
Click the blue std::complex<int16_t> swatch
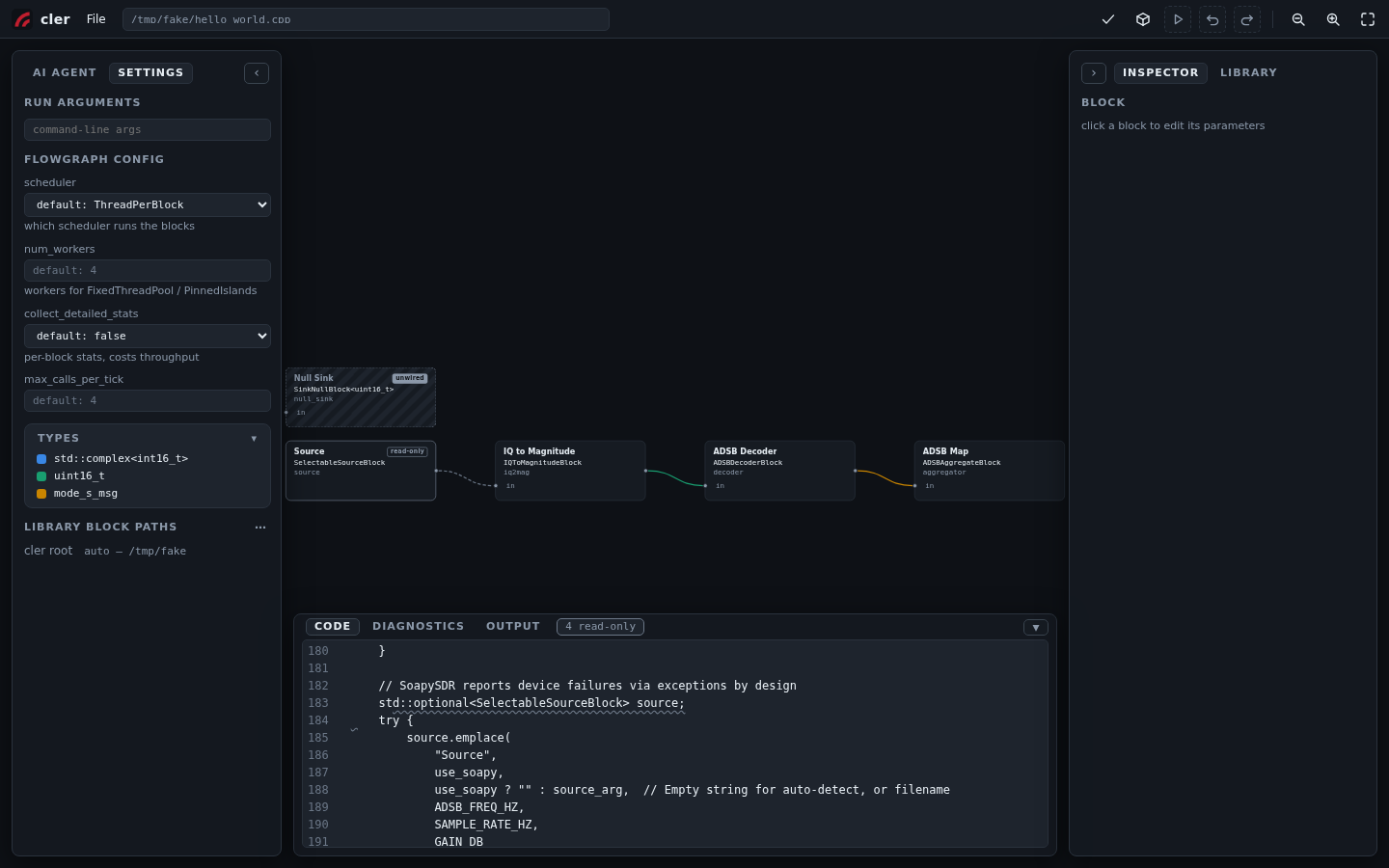coord(41,459)
